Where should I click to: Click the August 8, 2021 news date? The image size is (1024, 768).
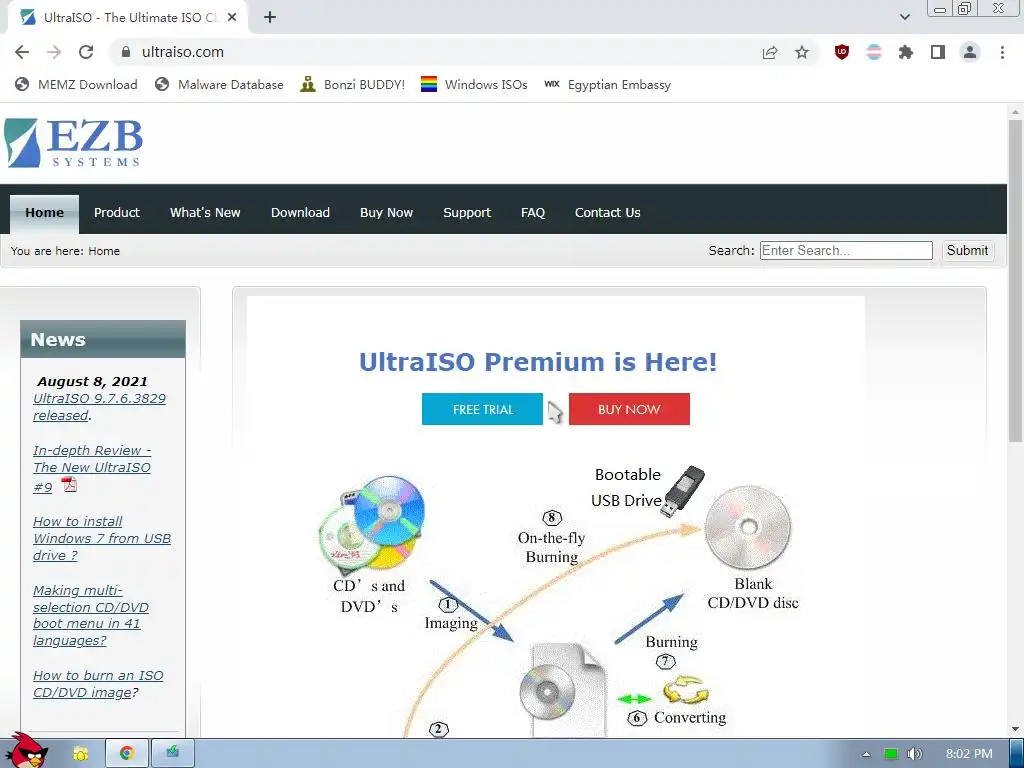click(x=92, y=381)
